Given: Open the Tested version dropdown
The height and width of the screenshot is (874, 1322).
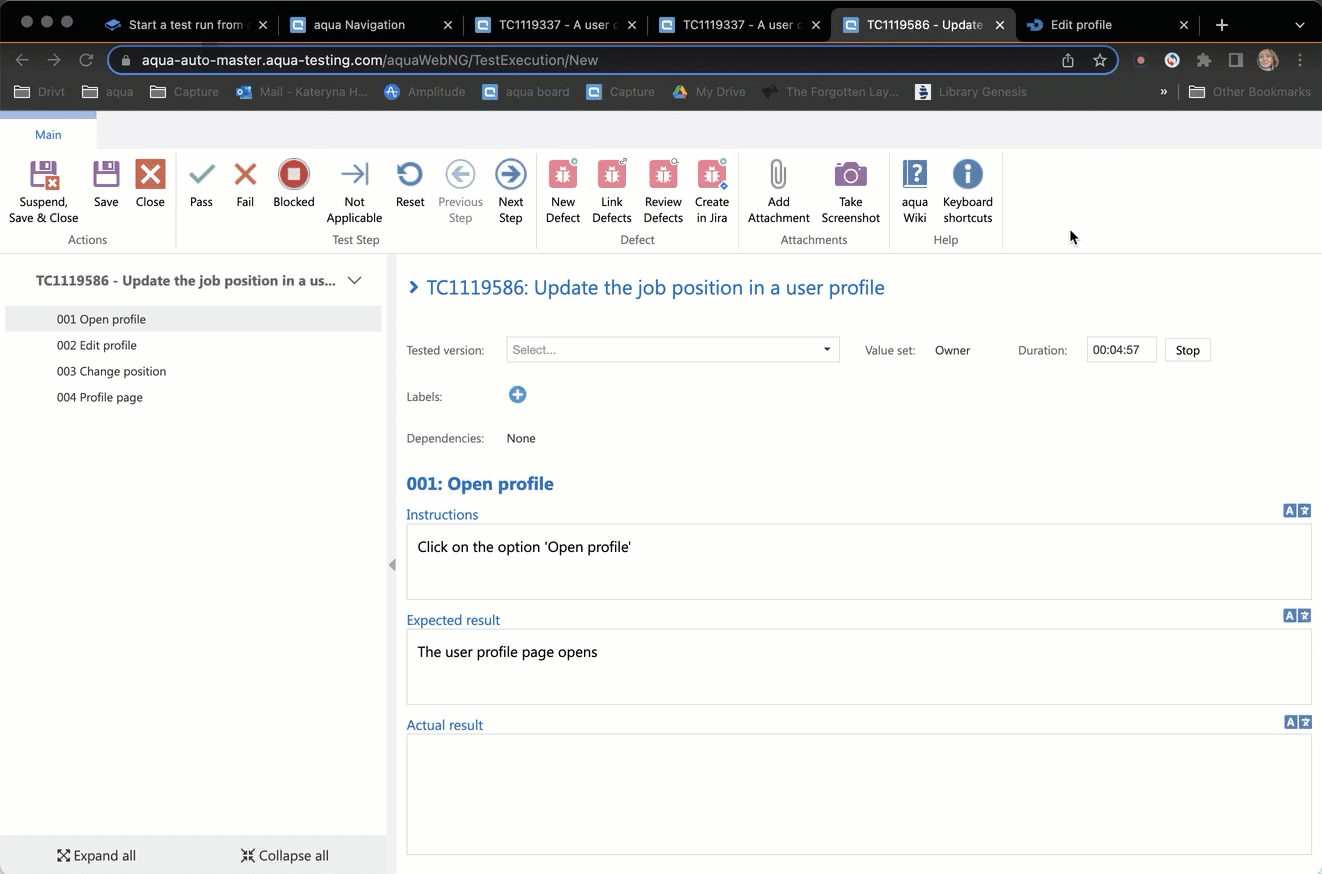Looking at the screenshot, I should coord(672,350).
